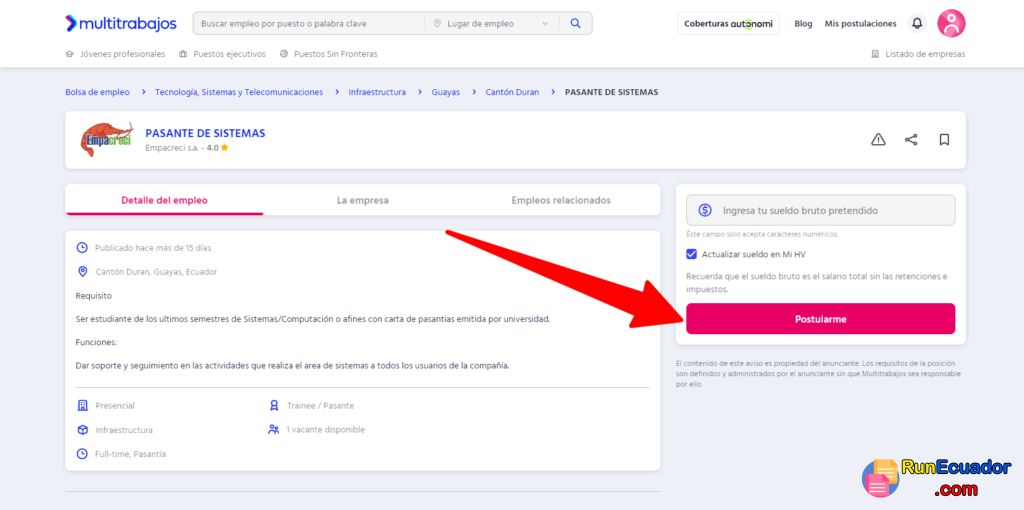Click graduation cap icon for Jóvenes profesionales
Image resolution: width=1024 pixels, height=510 pixels.
pos(69,54)
